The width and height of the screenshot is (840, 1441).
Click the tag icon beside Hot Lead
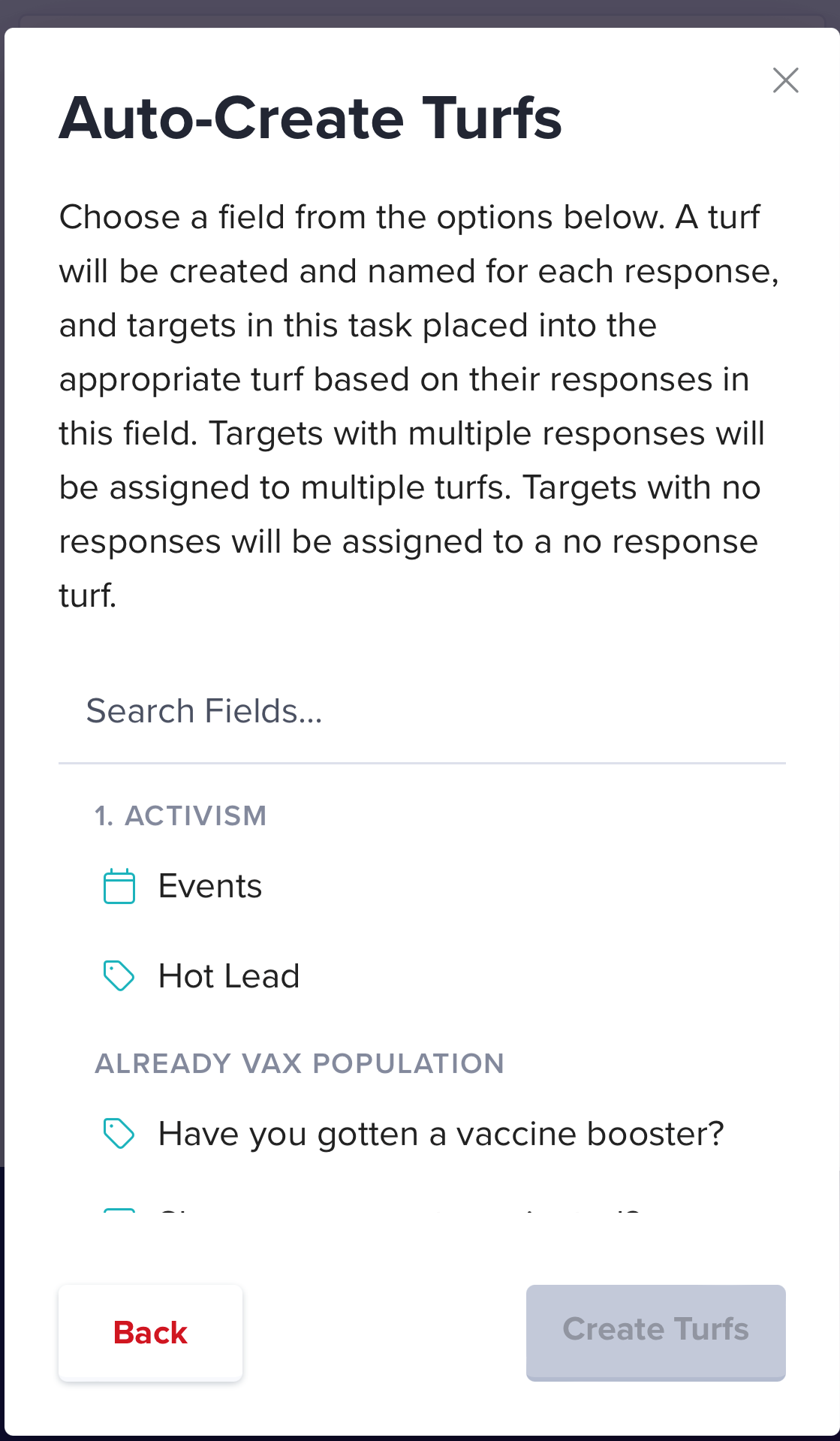click(x=119, y=976)
